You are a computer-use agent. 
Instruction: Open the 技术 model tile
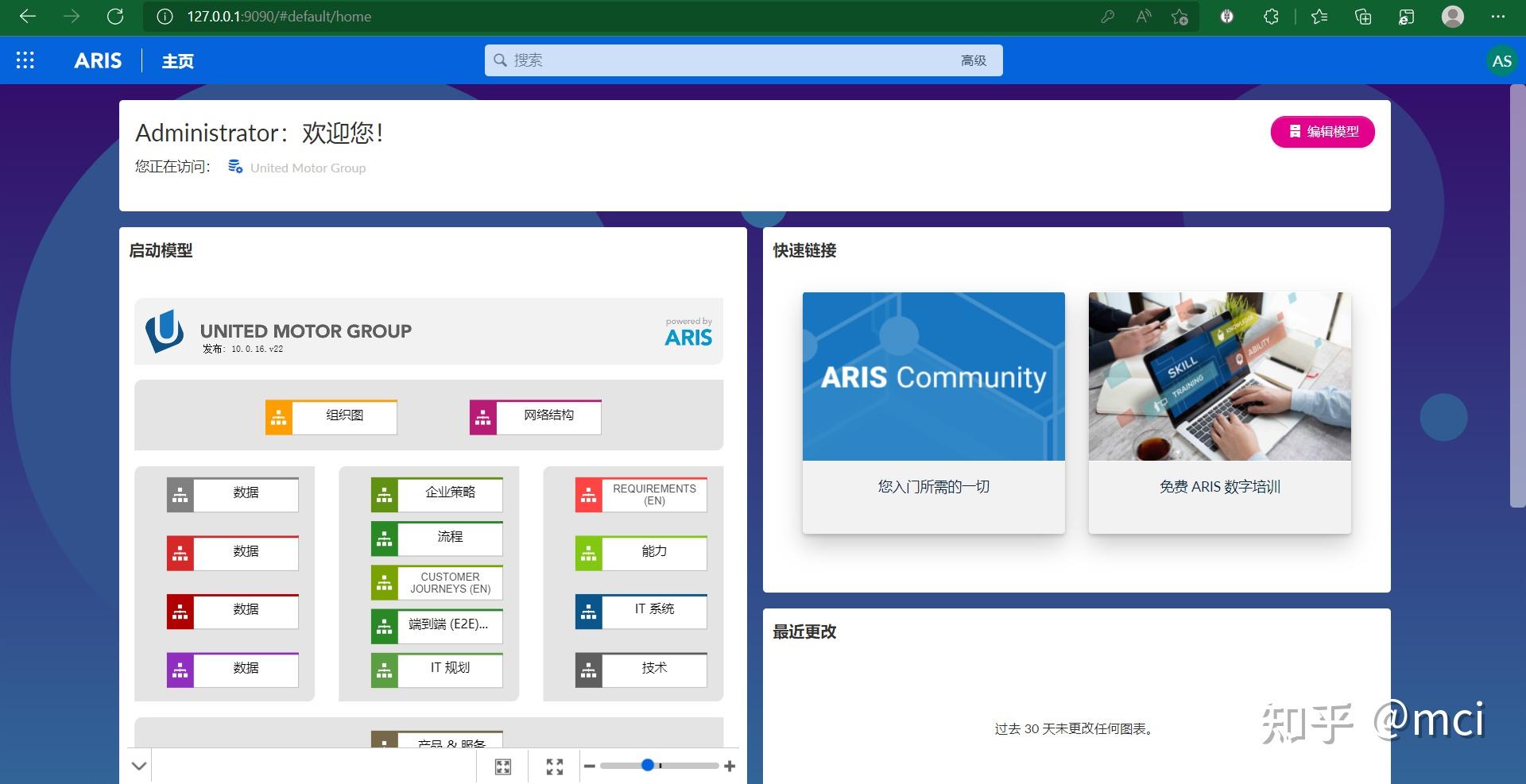coord(641,670)
